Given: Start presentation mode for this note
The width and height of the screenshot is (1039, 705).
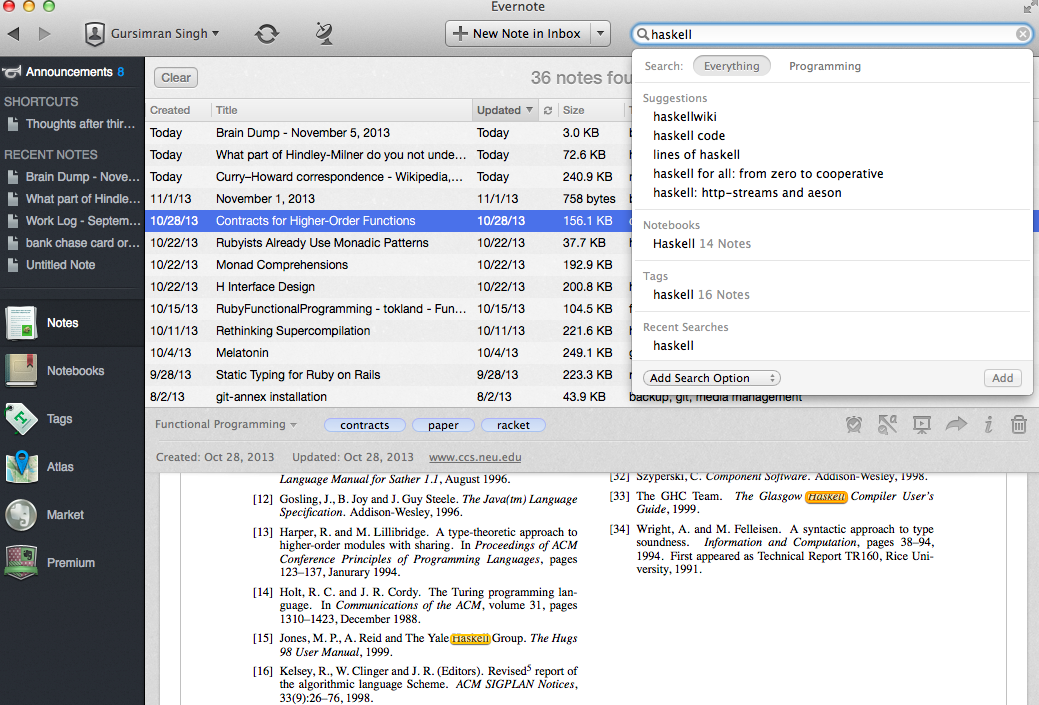Looking at the screenshot, I should tap(922, 425).
